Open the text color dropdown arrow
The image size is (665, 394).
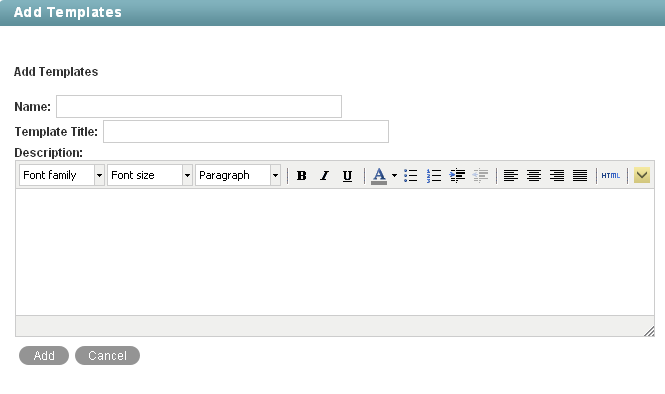tap(394, 175)
